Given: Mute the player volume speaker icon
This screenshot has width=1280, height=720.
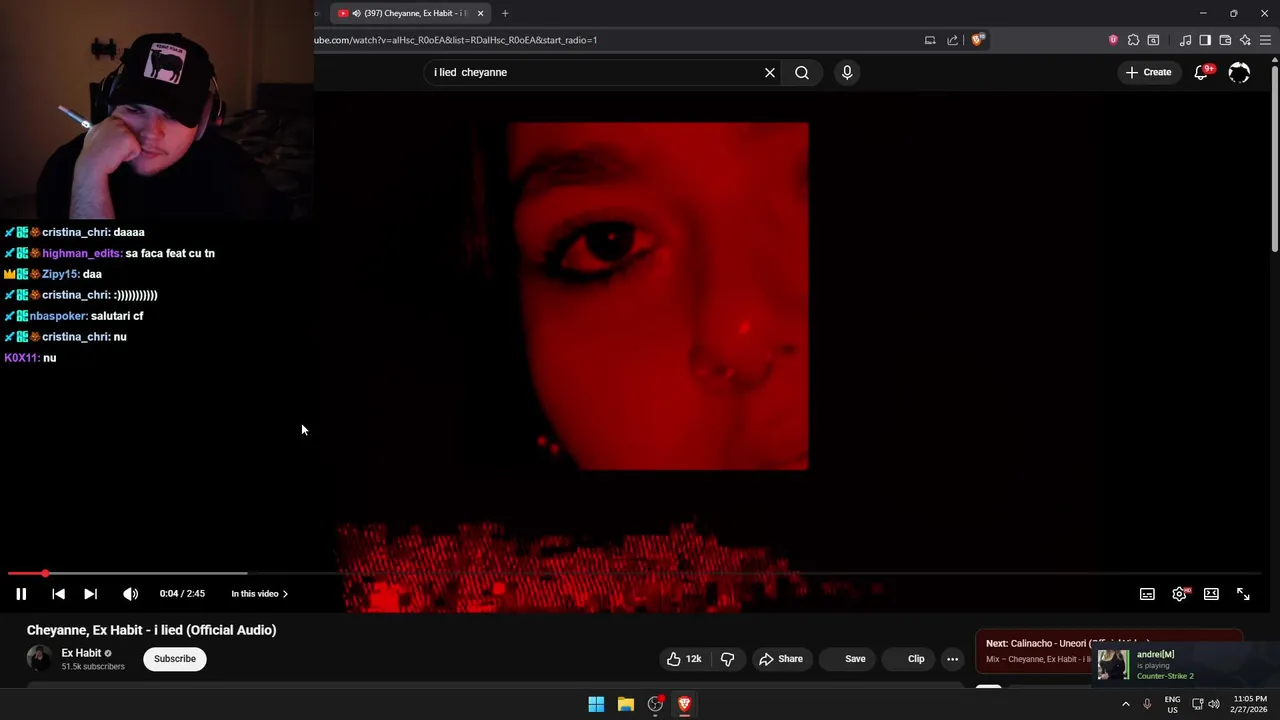Looking at the screenshot, I should [x=131, y=594].
